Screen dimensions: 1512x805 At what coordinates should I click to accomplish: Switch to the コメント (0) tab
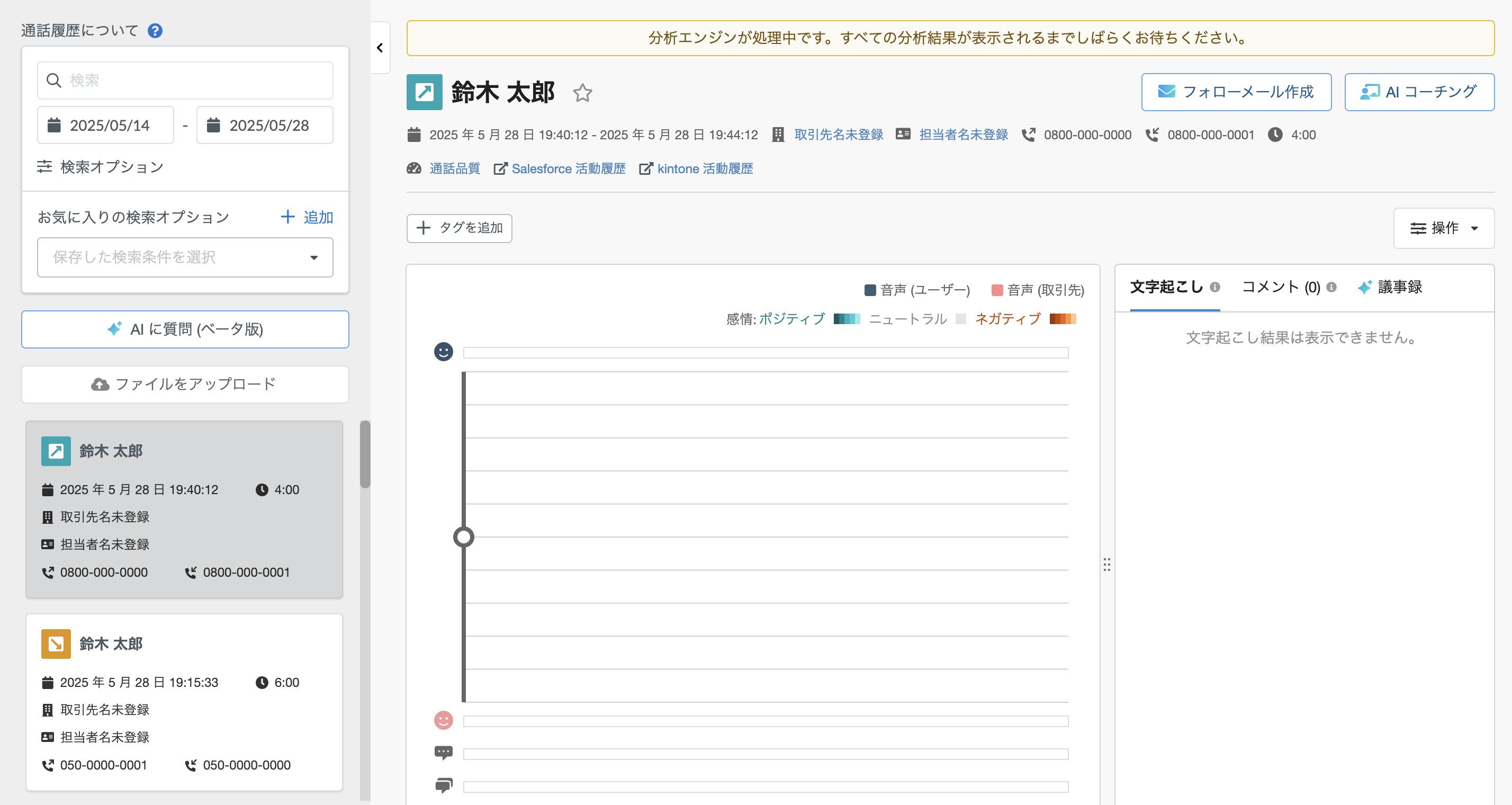[1280, 287]
